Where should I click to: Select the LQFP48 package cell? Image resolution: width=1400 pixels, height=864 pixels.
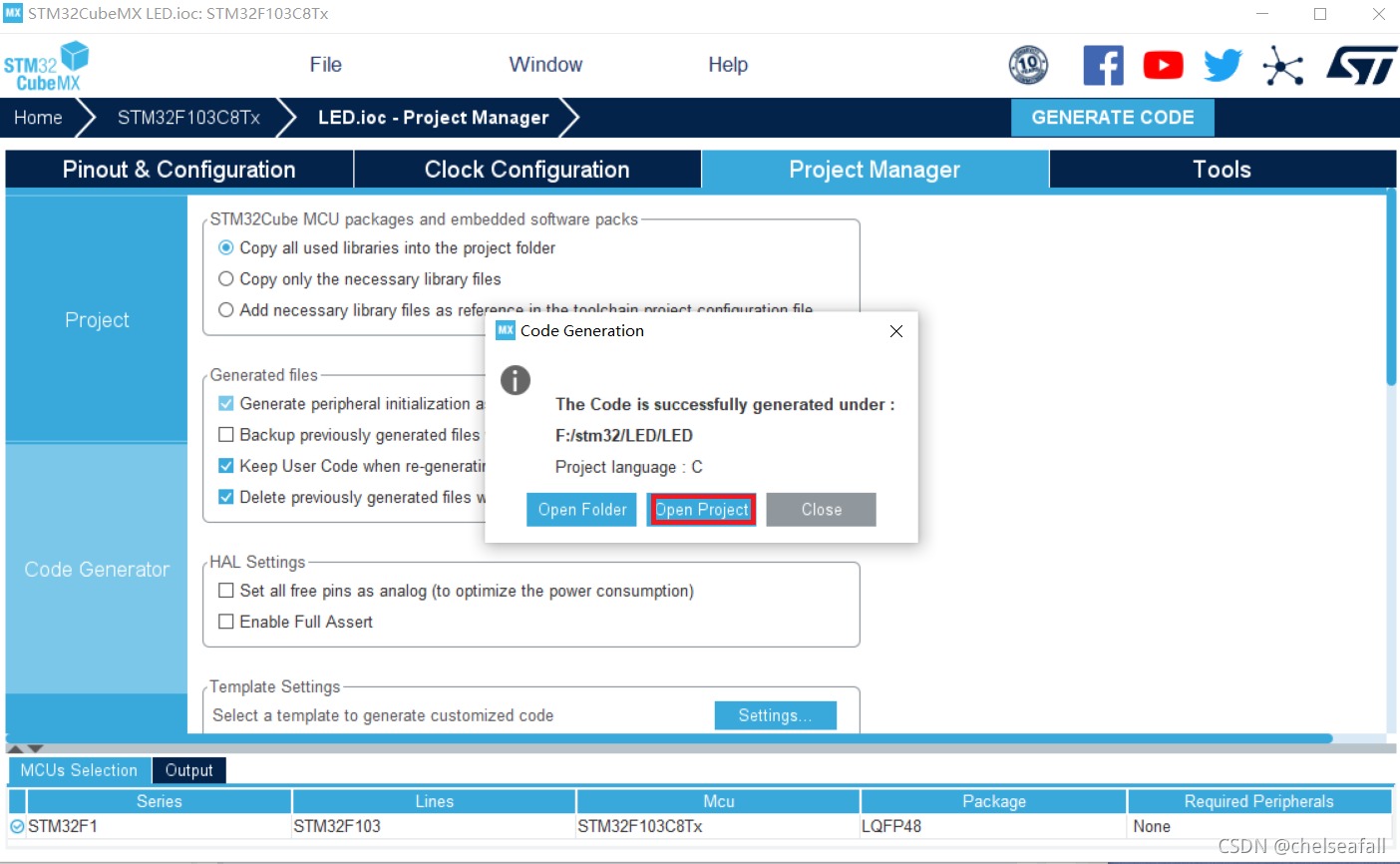pos(994,826)
